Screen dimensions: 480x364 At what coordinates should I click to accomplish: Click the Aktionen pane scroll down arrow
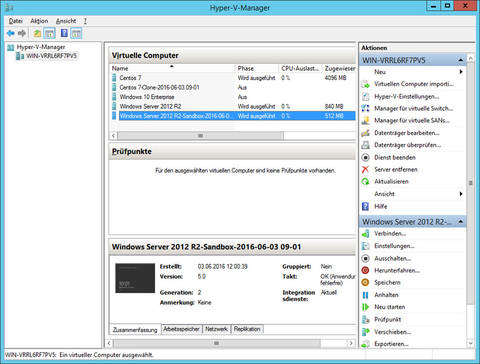[x=470, y=343]
